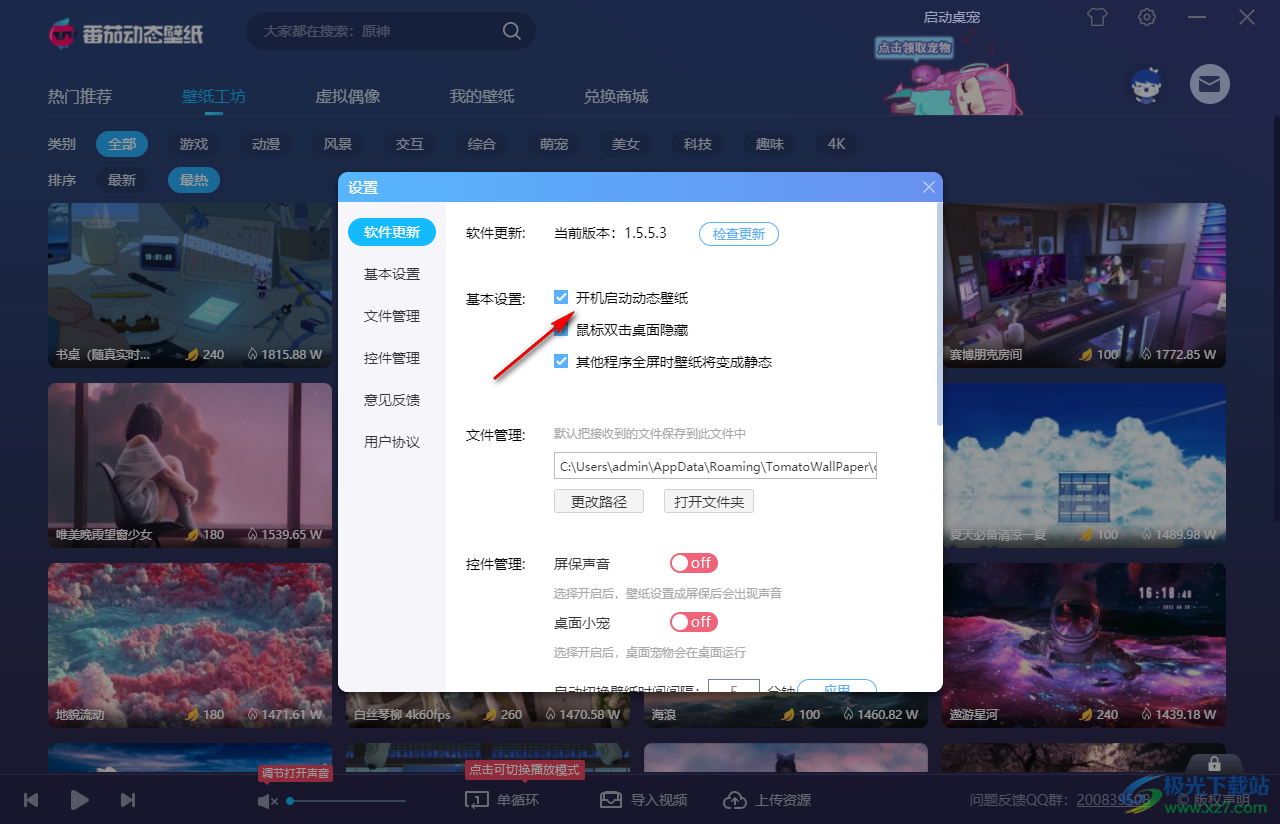The image size is (1280, 824).
Task: Filter by 风景 category
Action: (x=338, y=144)
